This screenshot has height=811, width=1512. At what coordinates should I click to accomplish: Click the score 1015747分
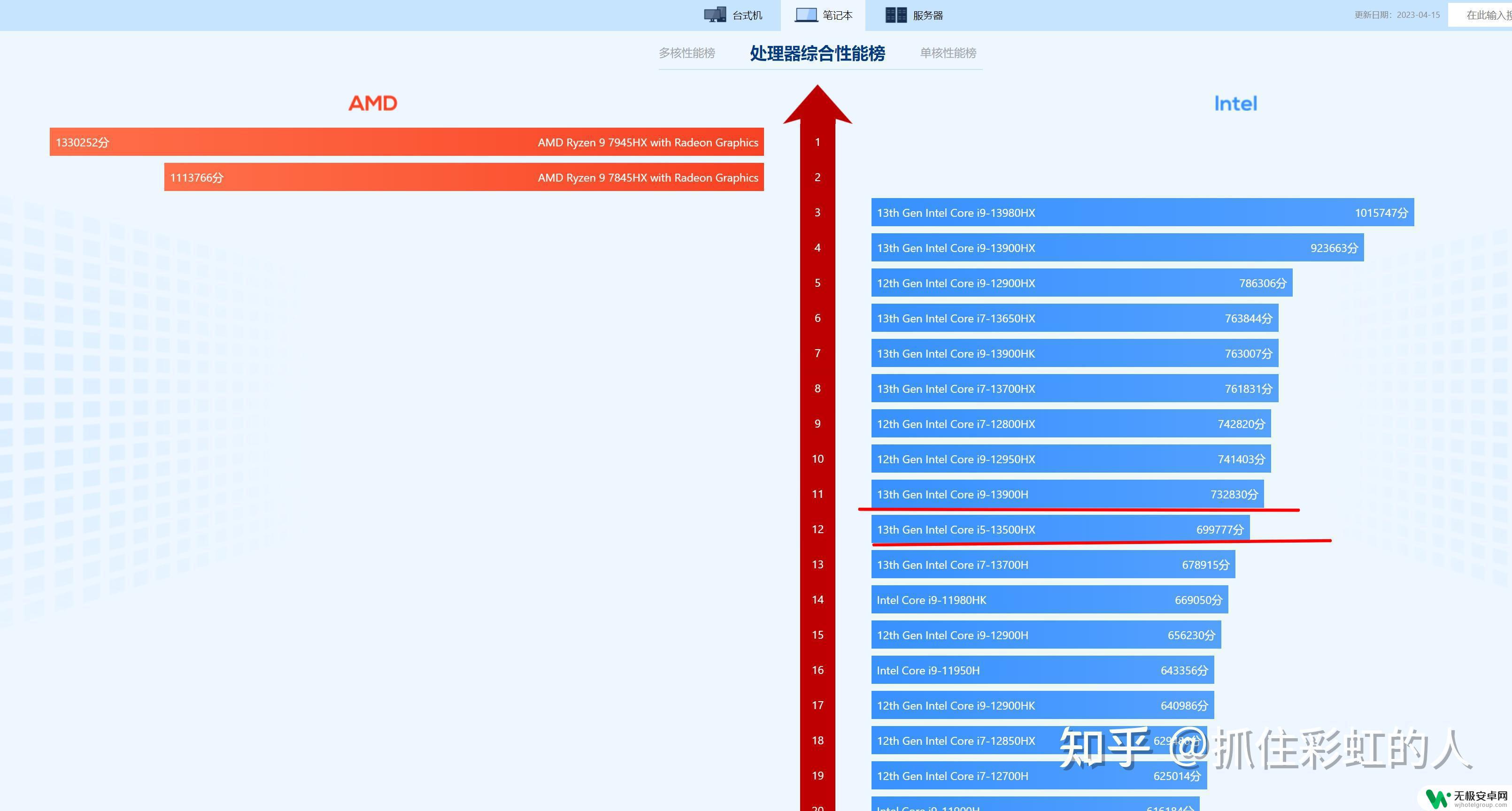tap(1381, 213)
